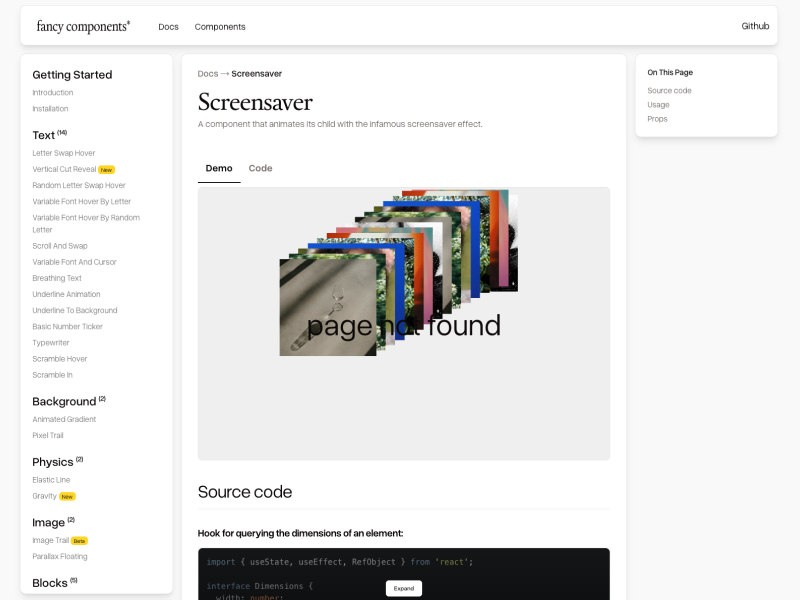Open Basic Number Ticker component
This screenshot has height=600, width=800.
pos(67,327)
